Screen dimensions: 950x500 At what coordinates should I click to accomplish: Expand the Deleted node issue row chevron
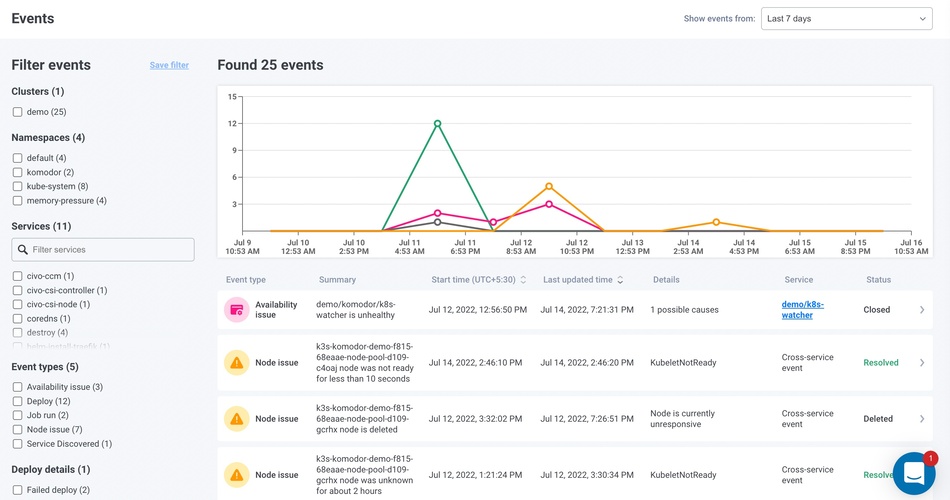pyautogui.click(x=922, y=419)
